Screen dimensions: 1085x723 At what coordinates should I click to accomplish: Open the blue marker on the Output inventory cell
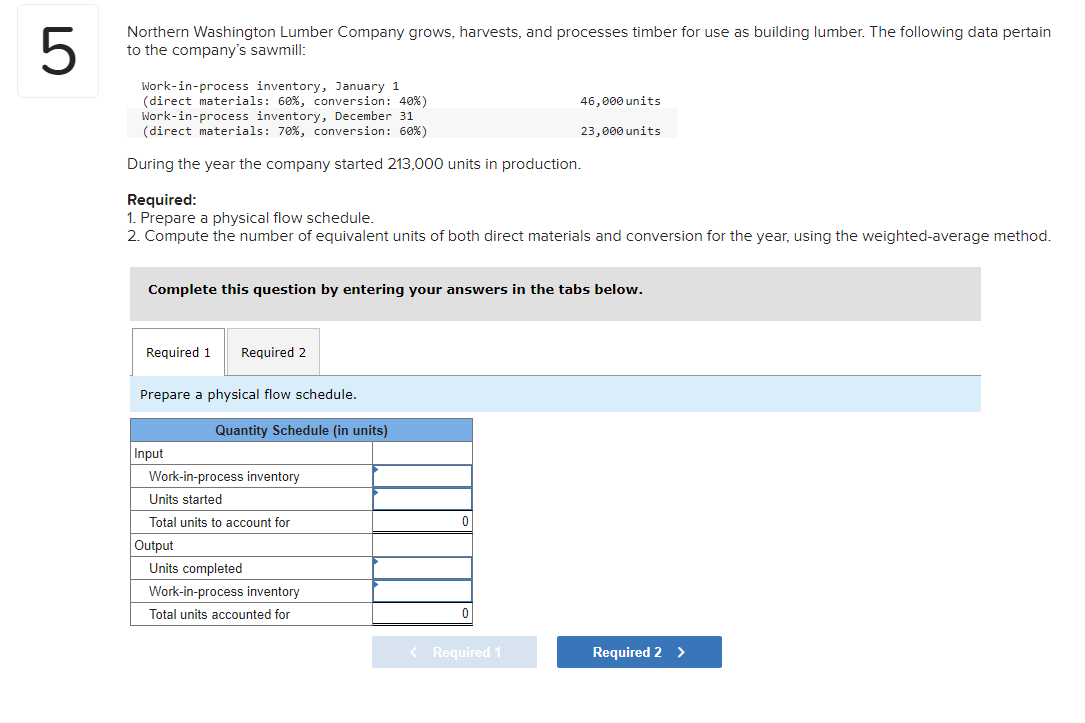376,585
